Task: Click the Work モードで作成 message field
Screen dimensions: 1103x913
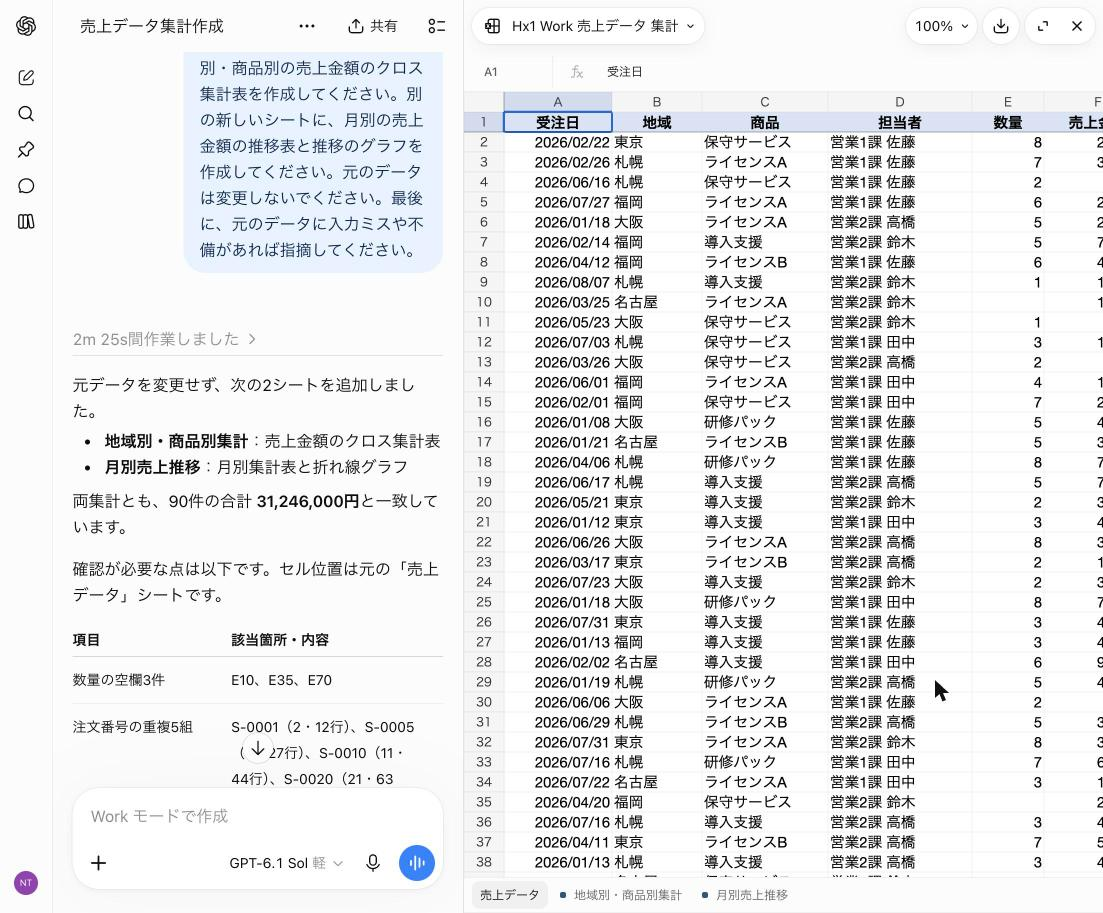Action: 257,816
